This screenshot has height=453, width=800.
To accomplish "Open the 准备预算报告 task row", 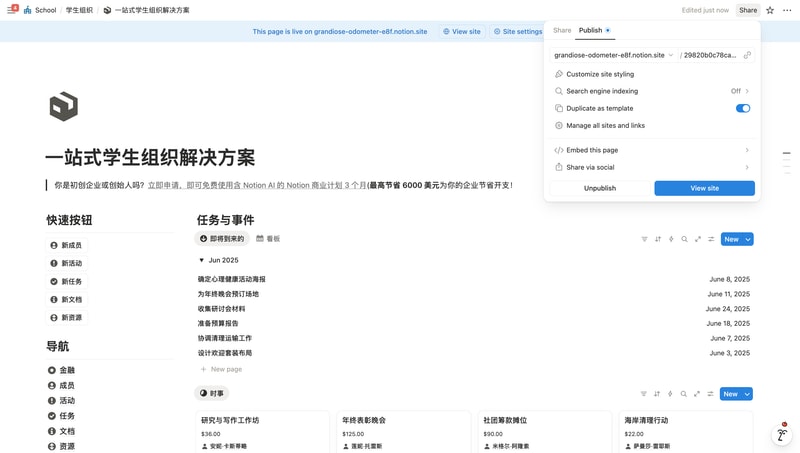I will click(x=474, y=323).
